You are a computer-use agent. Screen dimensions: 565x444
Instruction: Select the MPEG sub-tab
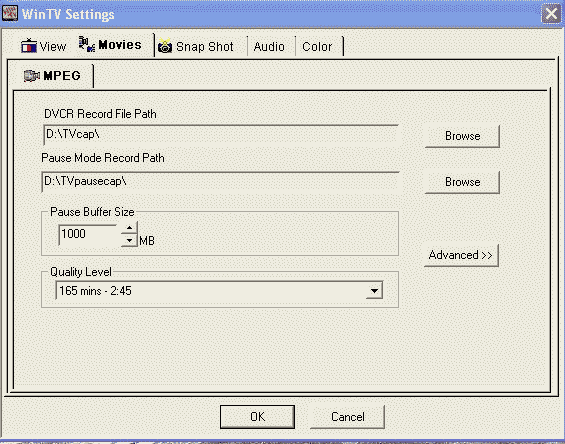53,76
